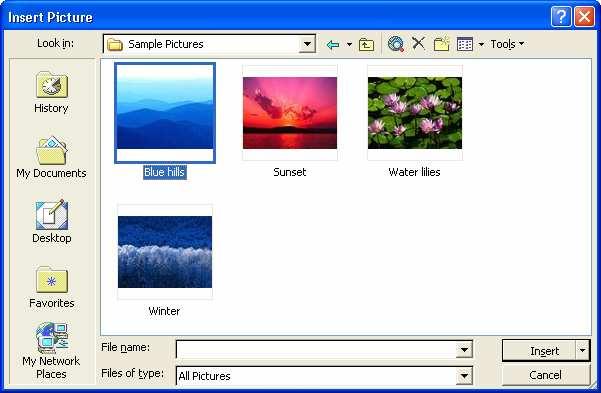This screenshot has height=393, width=601.
Task: Browse My Network Places
Action: pyautogui.click(x=51, y=351)
